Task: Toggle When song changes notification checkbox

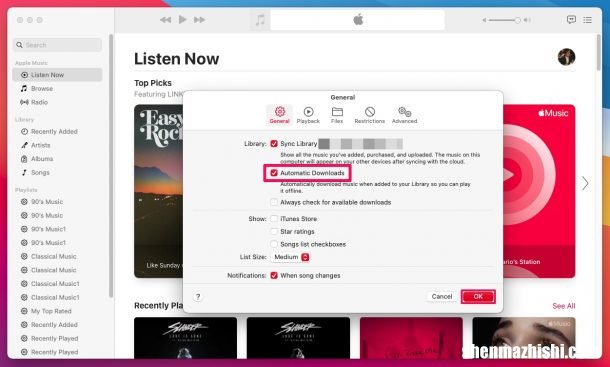Action: [x=274, y=276]
